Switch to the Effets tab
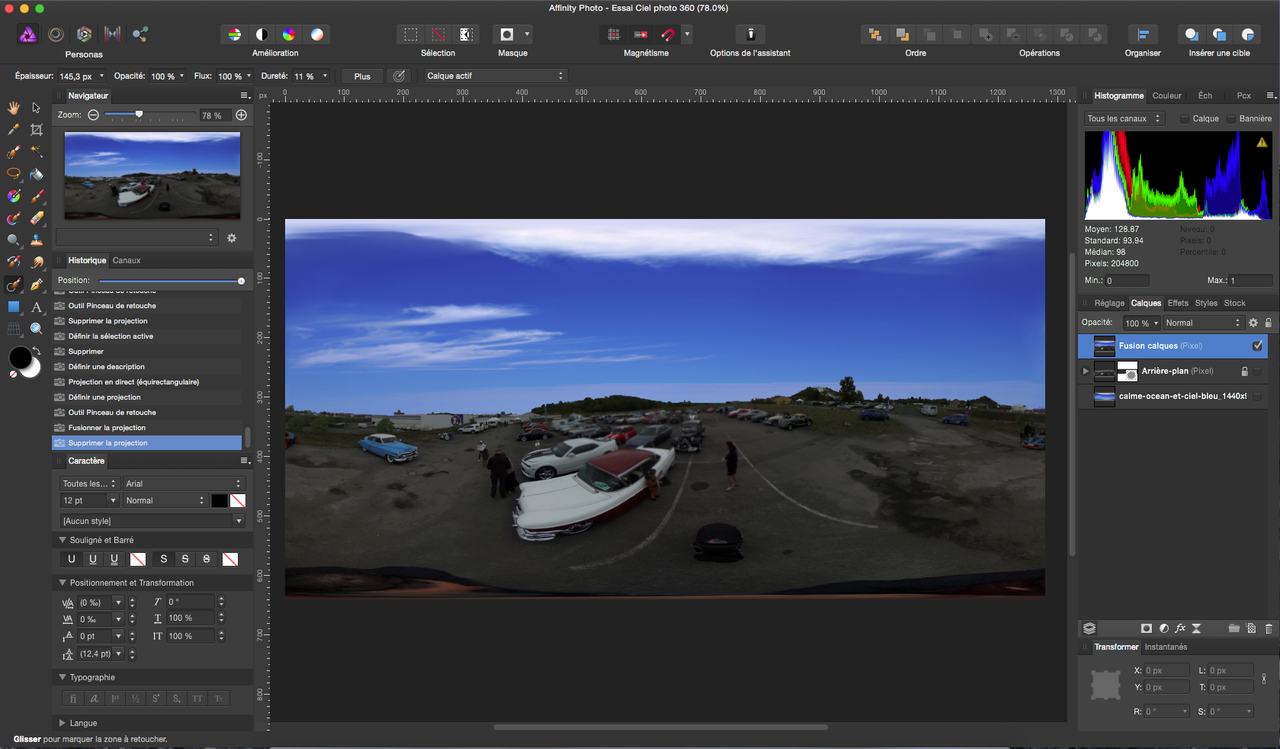Screen dimensions: 1280x749 click(x=1178, y=303)
